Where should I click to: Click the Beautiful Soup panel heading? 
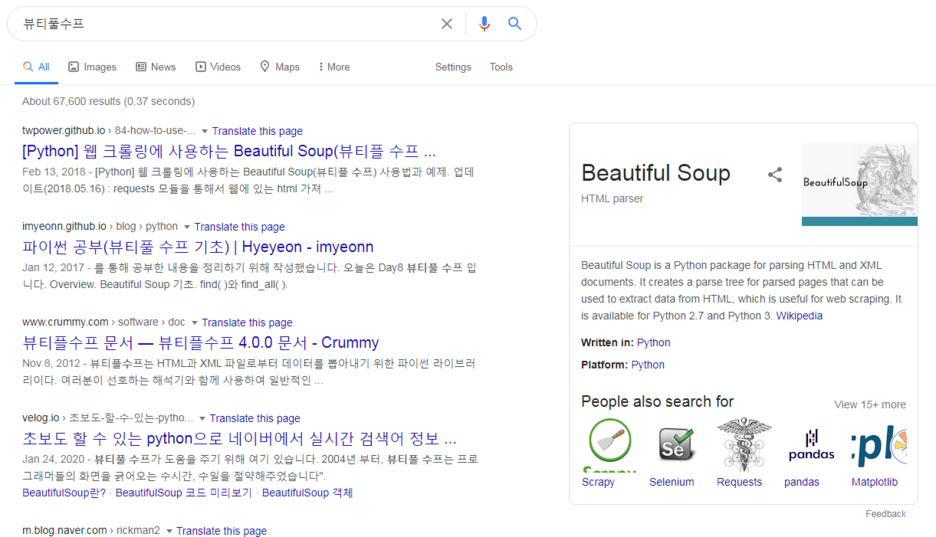click(655, 173)
